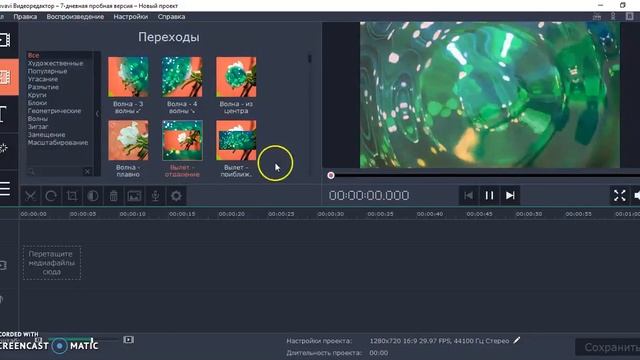Viewport: 640px width, 360px height.
Task: Select the Все category
Action: pos(33,55)
